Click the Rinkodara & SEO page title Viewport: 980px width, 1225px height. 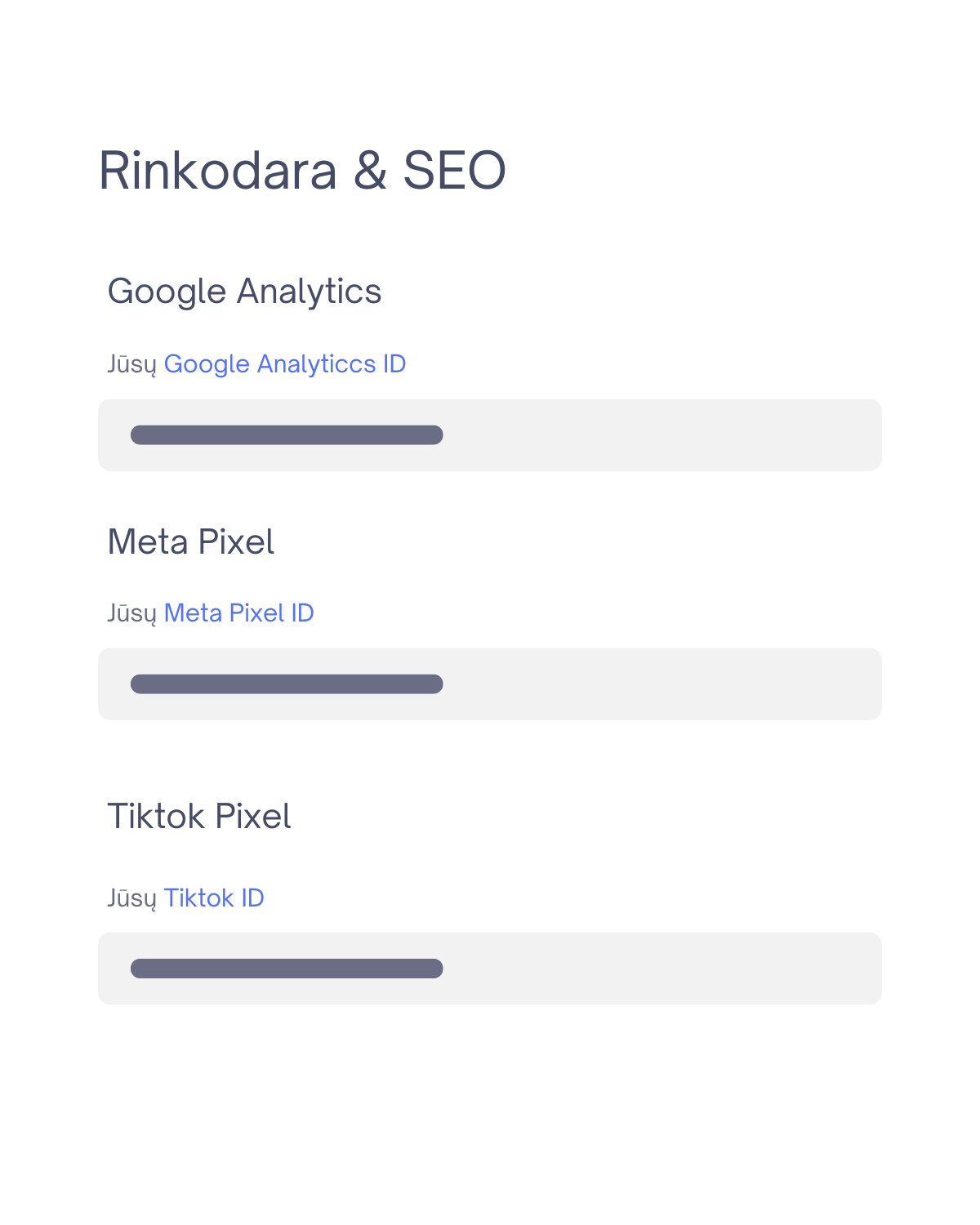pos(302,171)
